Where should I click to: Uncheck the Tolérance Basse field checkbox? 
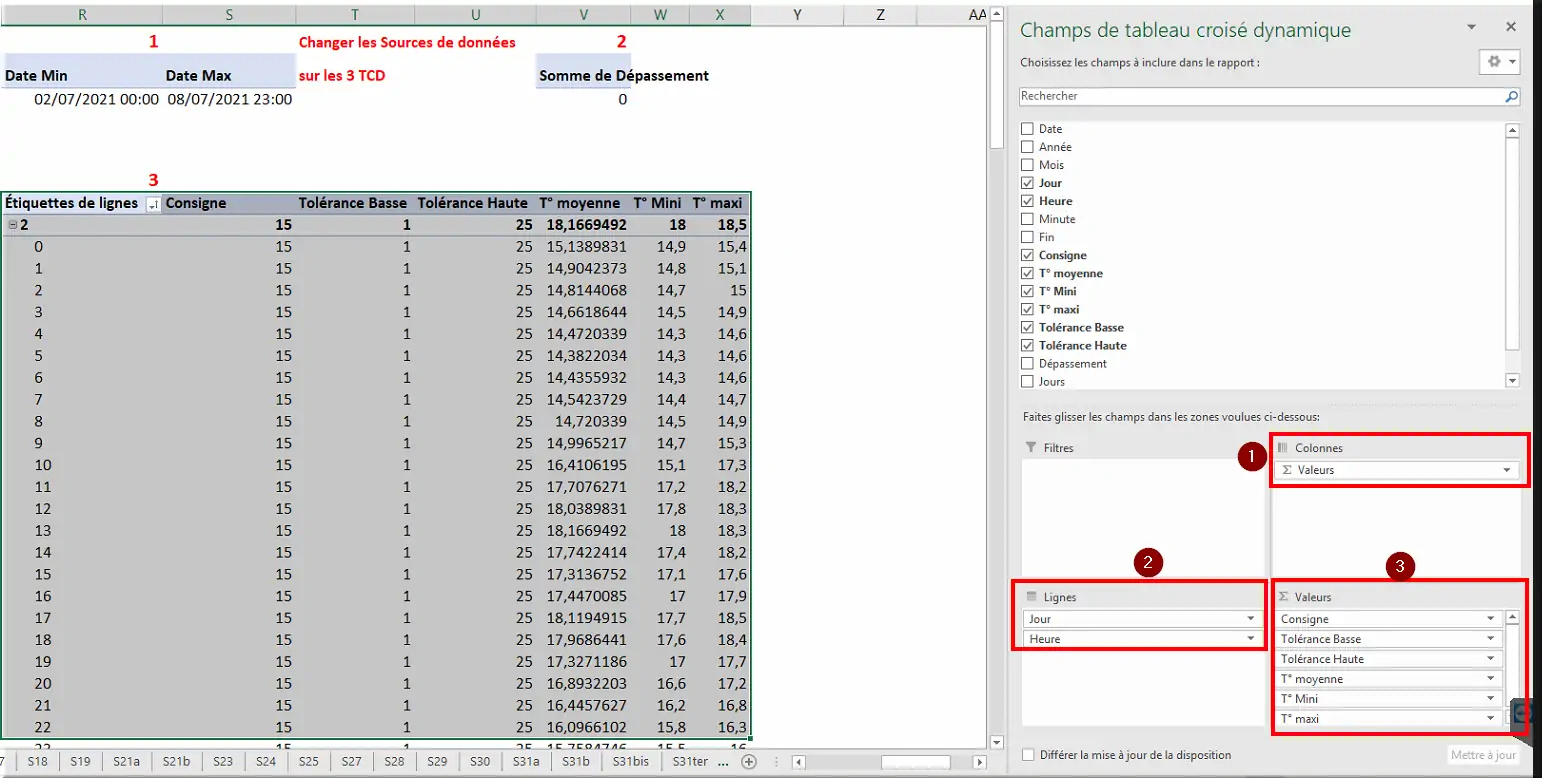pyautogui.click(x=1027, y=327)
